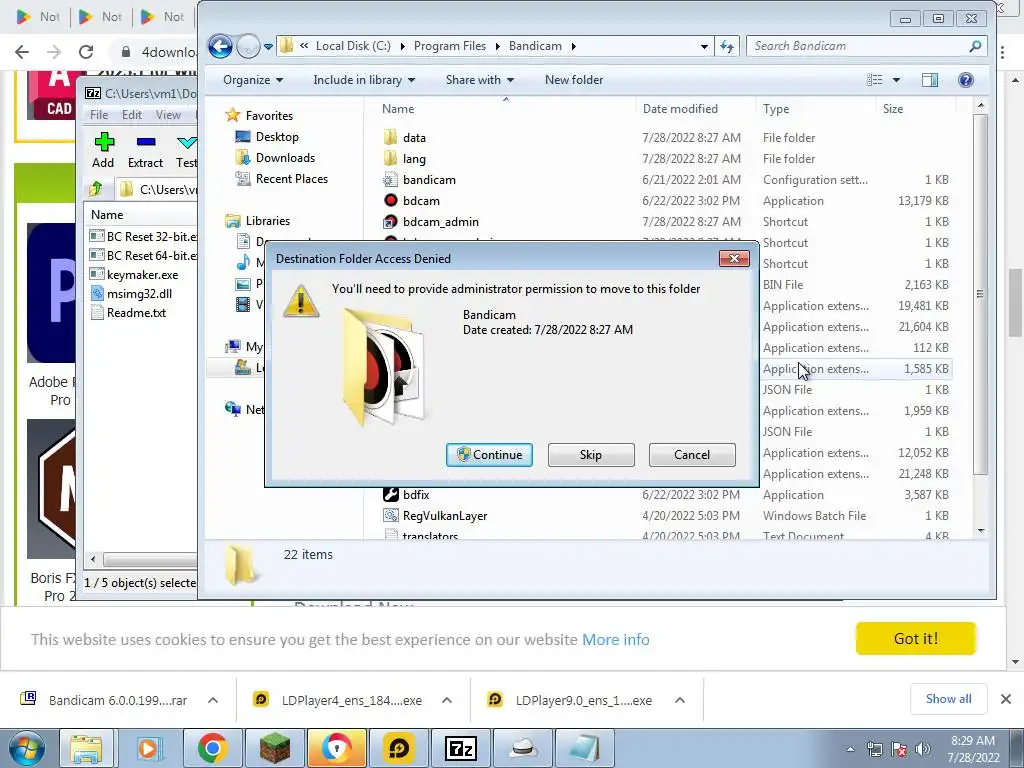Select the bdcam application
Screen dimensions: 1024x768
click(421, 200)
